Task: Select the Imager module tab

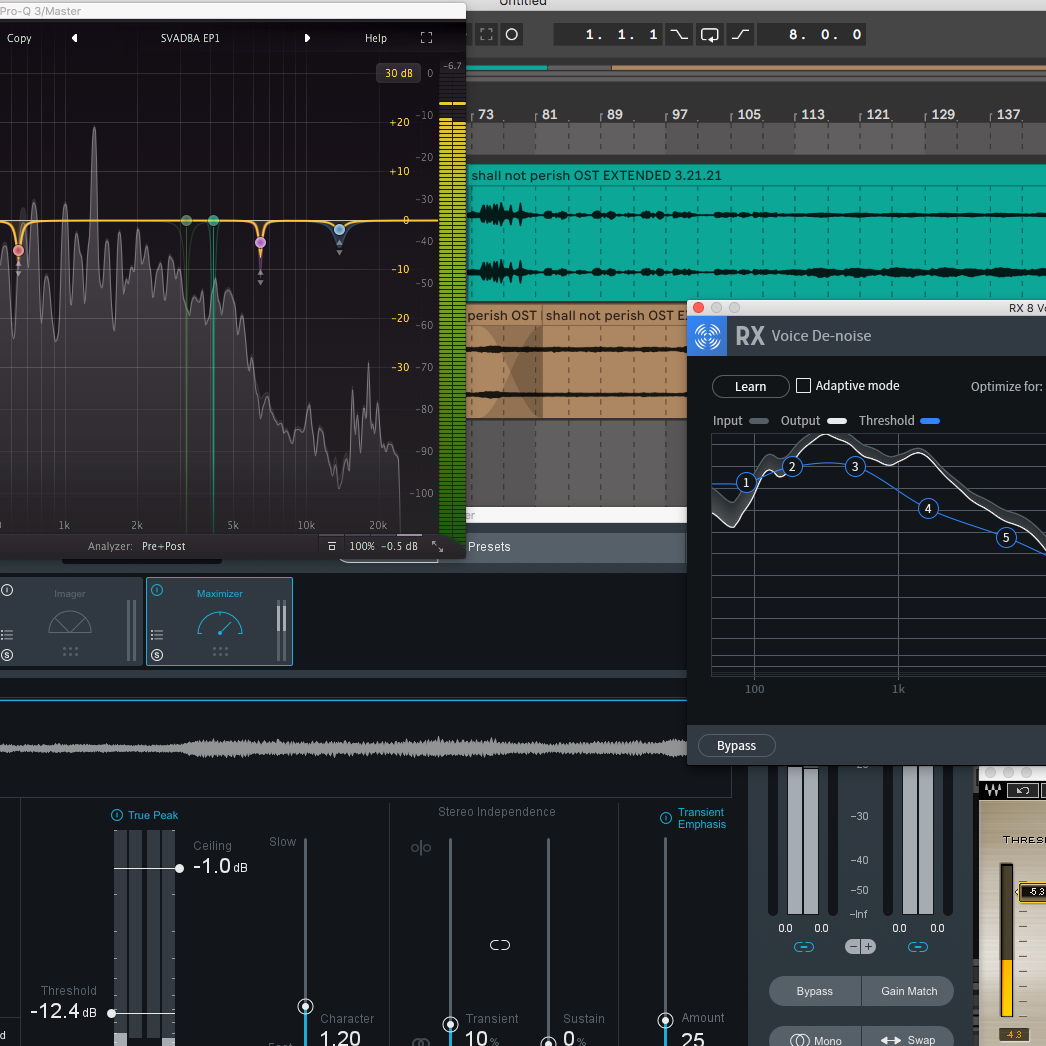Action: pos(70,622)
